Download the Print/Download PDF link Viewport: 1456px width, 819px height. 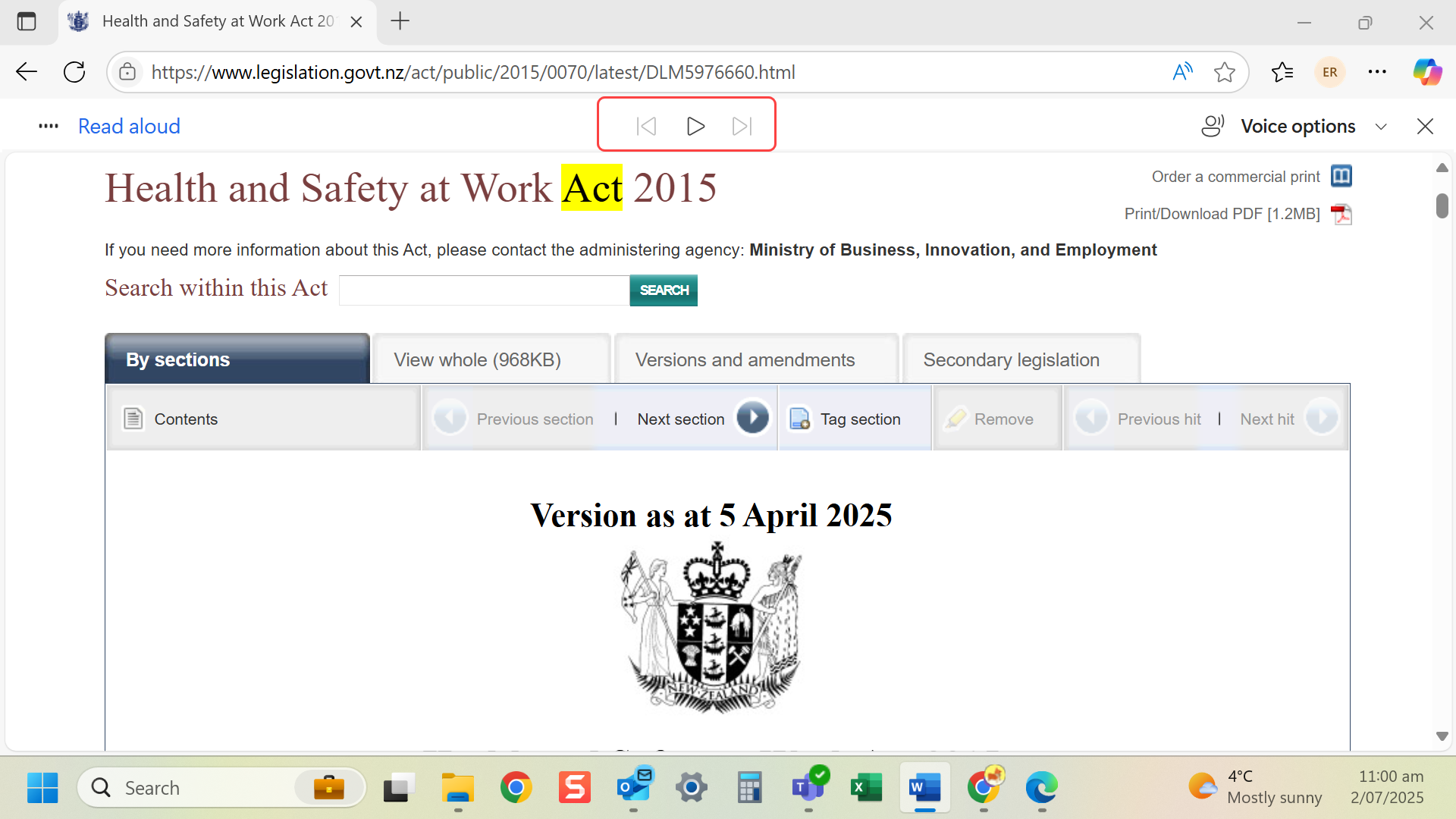click(1222, 214)
